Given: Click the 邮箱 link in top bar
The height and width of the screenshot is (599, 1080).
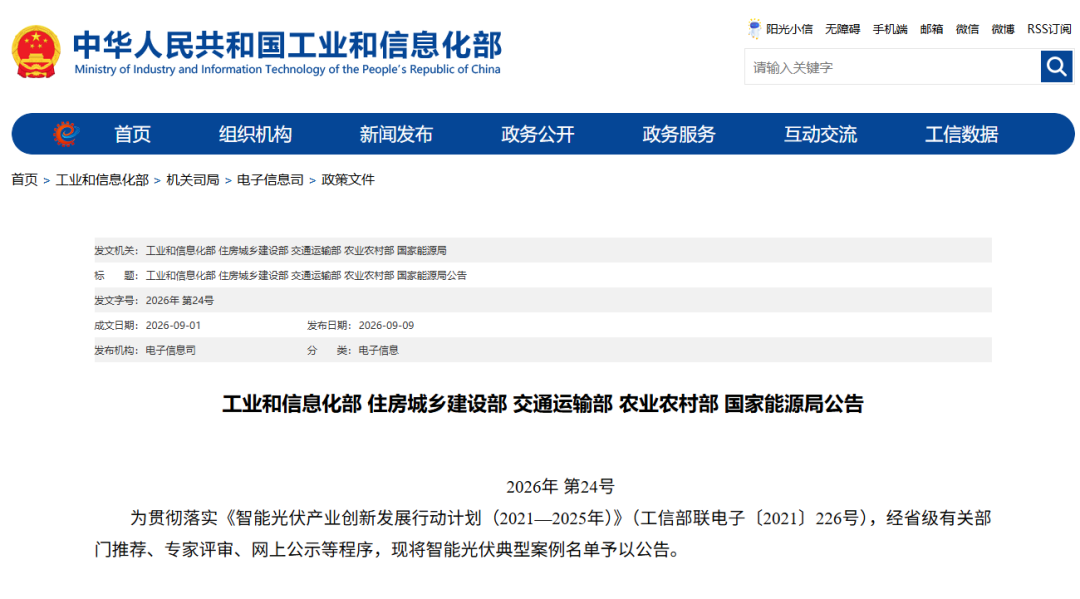Looking at the screenshot, I should (931, 29).
